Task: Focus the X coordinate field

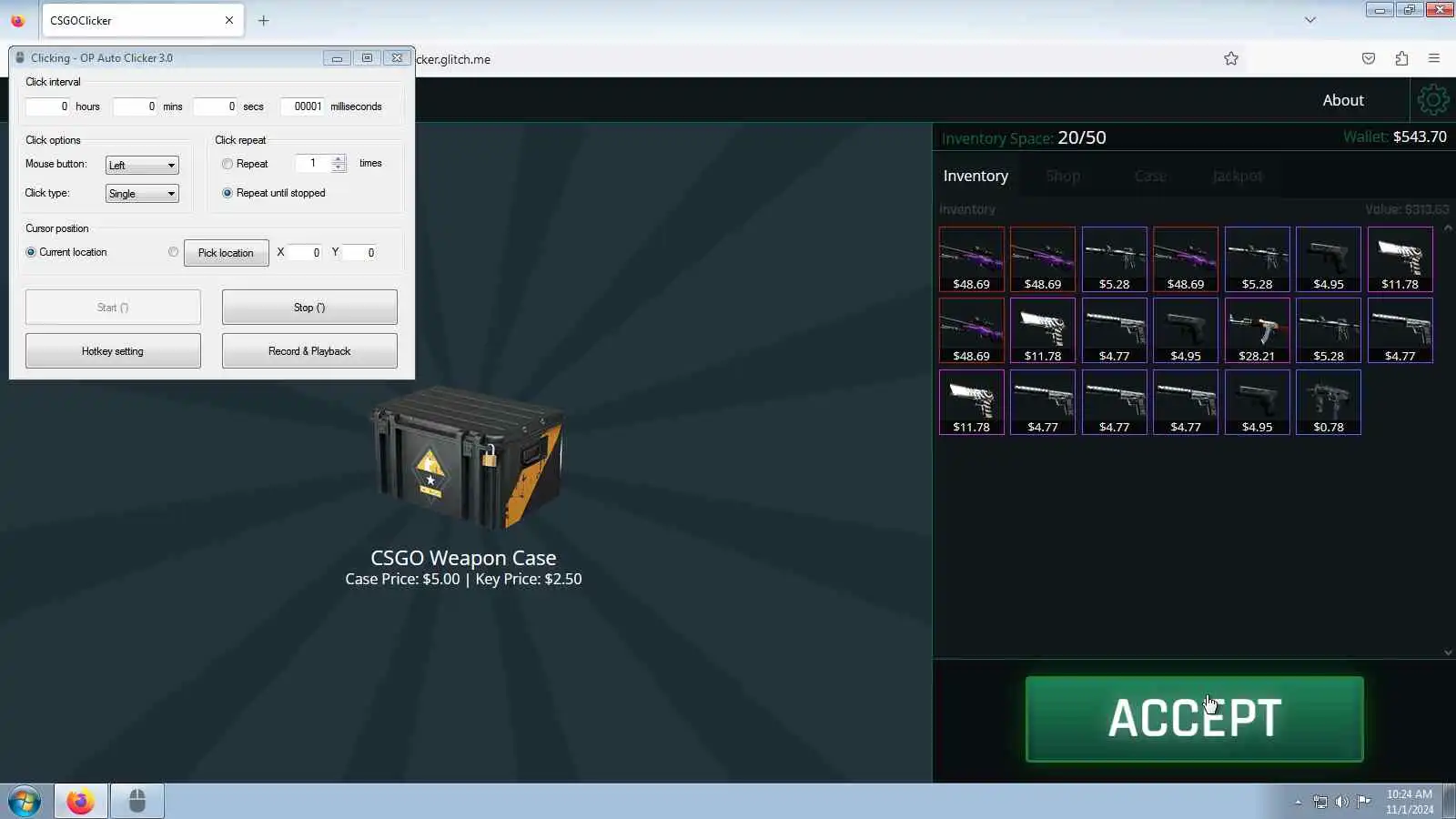Action: click(x=304, y=252)
